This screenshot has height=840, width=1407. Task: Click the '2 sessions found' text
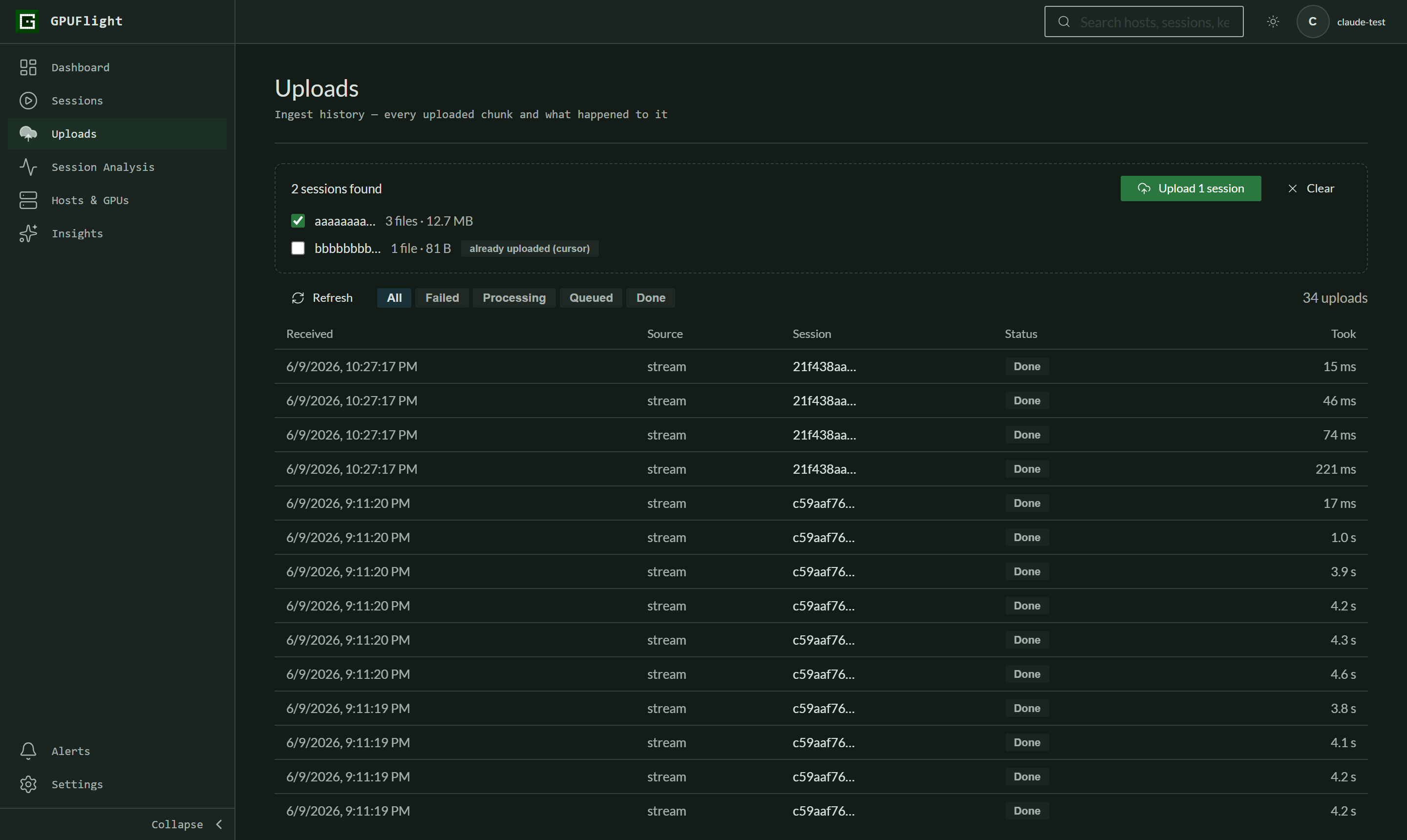pos(336,189)
